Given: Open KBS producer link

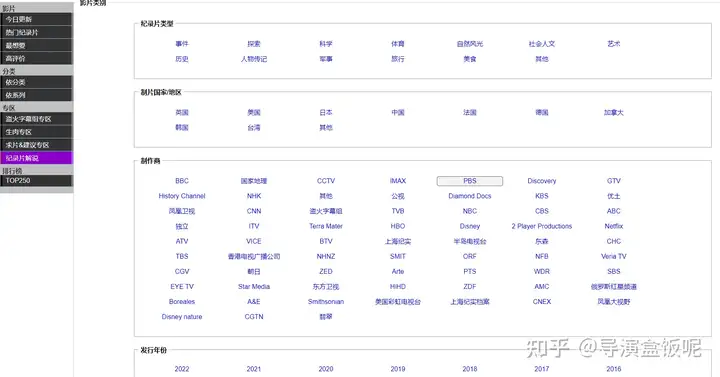Looking at the screenshot, I should click(542, 196).
